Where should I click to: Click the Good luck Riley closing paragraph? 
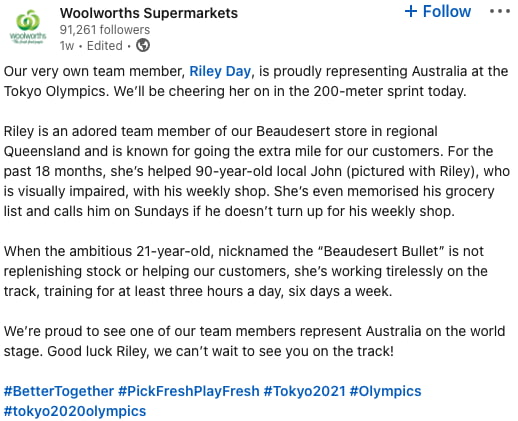click(254, 341)
